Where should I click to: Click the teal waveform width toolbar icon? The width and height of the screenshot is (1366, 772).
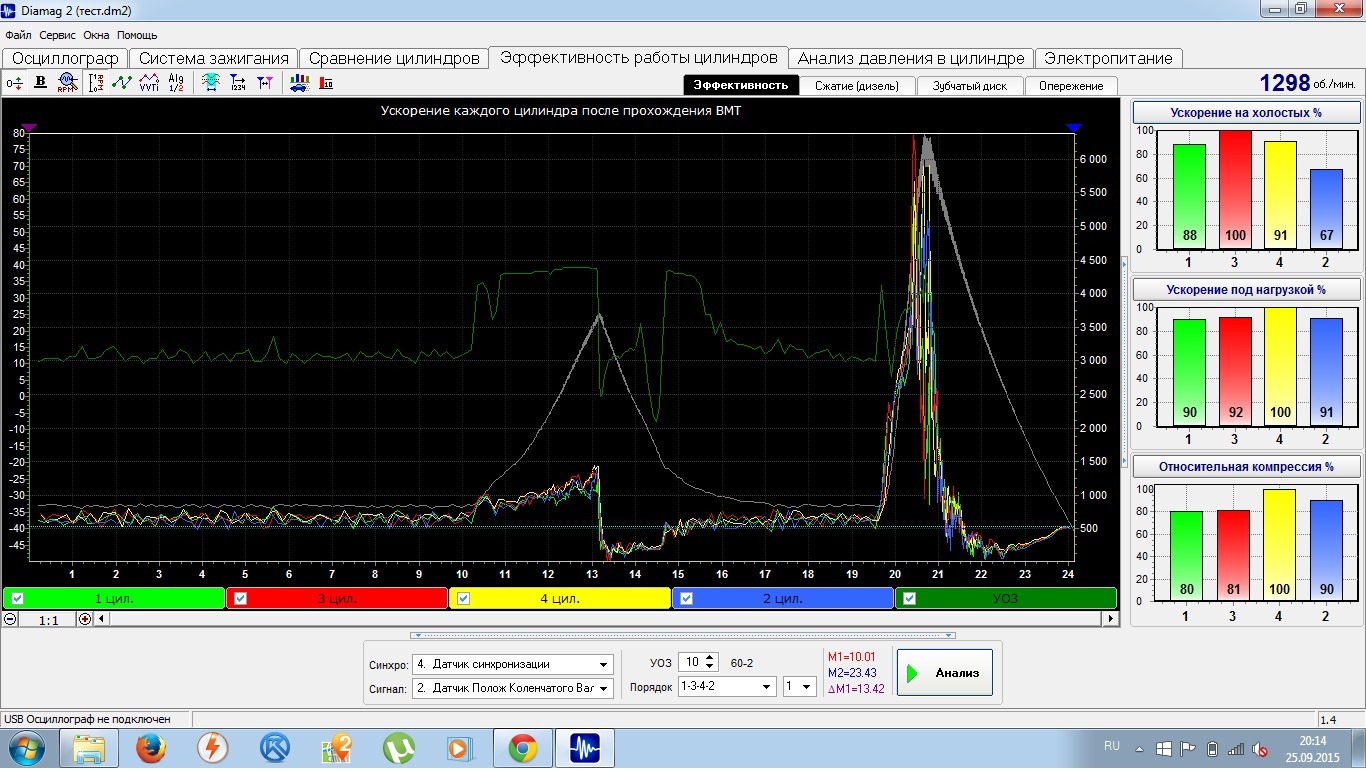pos(211,83)
